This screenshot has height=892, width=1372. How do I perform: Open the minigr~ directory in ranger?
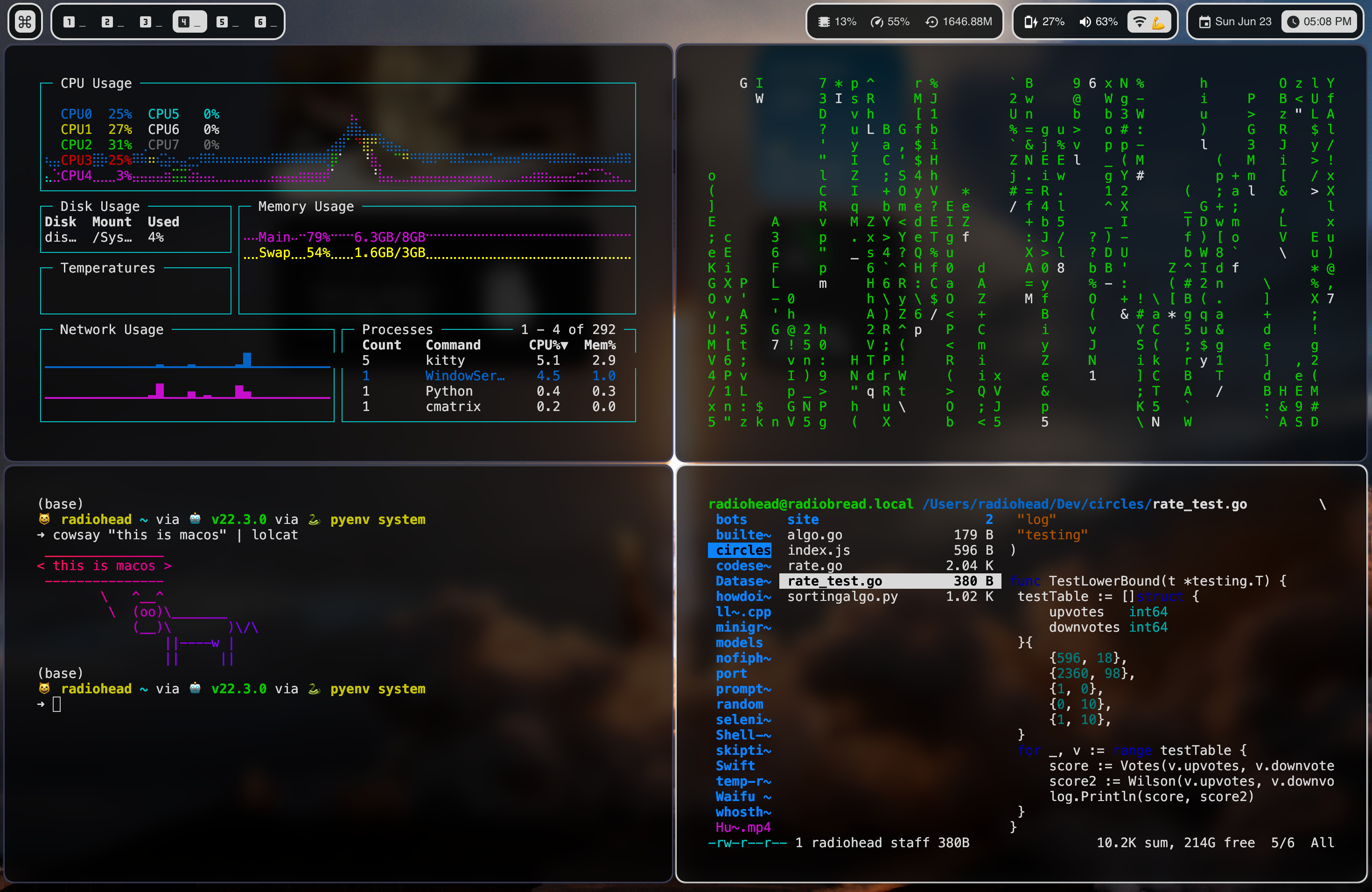click(x=743, y=627)
